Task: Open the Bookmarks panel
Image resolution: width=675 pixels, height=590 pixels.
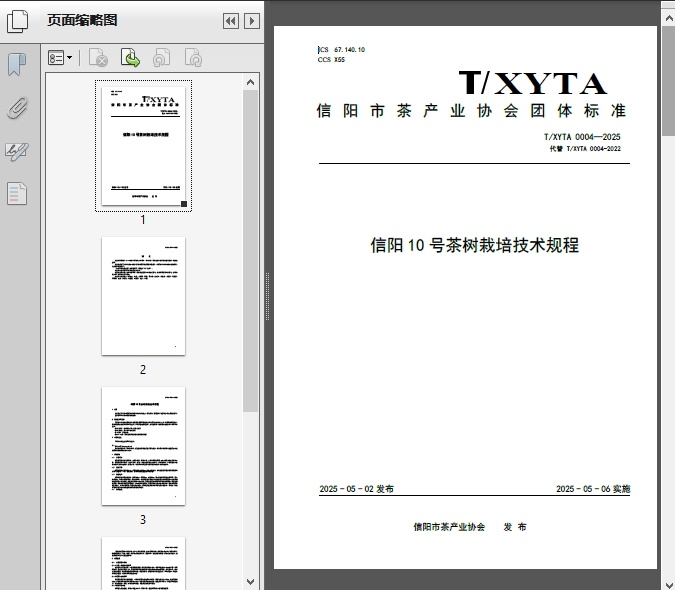Action: [17, 65]
